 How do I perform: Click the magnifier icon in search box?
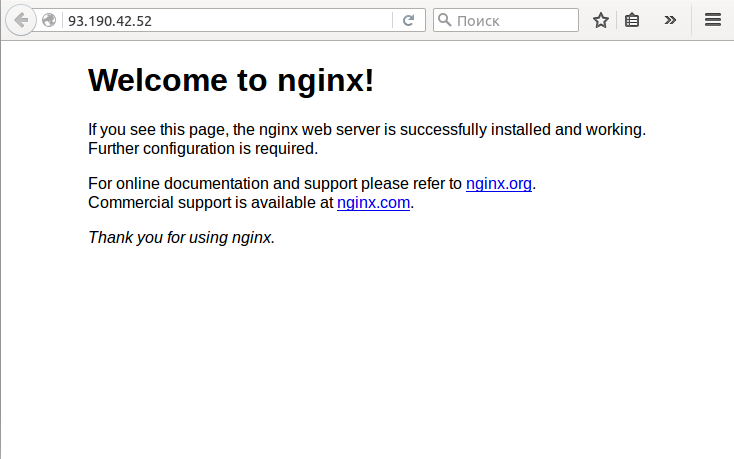click(444, 20)
